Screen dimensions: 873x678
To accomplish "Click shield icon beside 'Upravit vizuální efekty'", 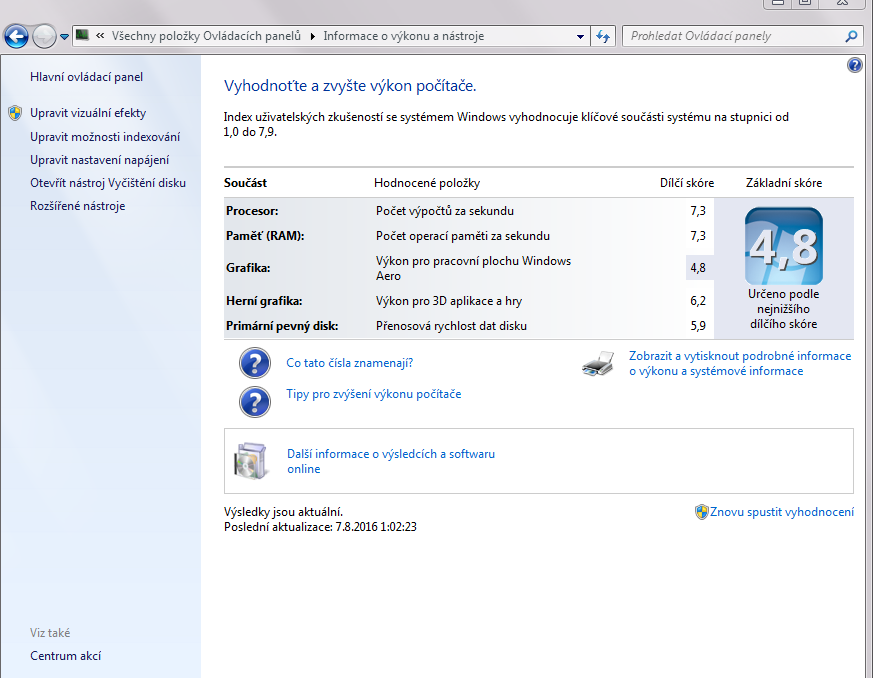I will coord(15,113).
